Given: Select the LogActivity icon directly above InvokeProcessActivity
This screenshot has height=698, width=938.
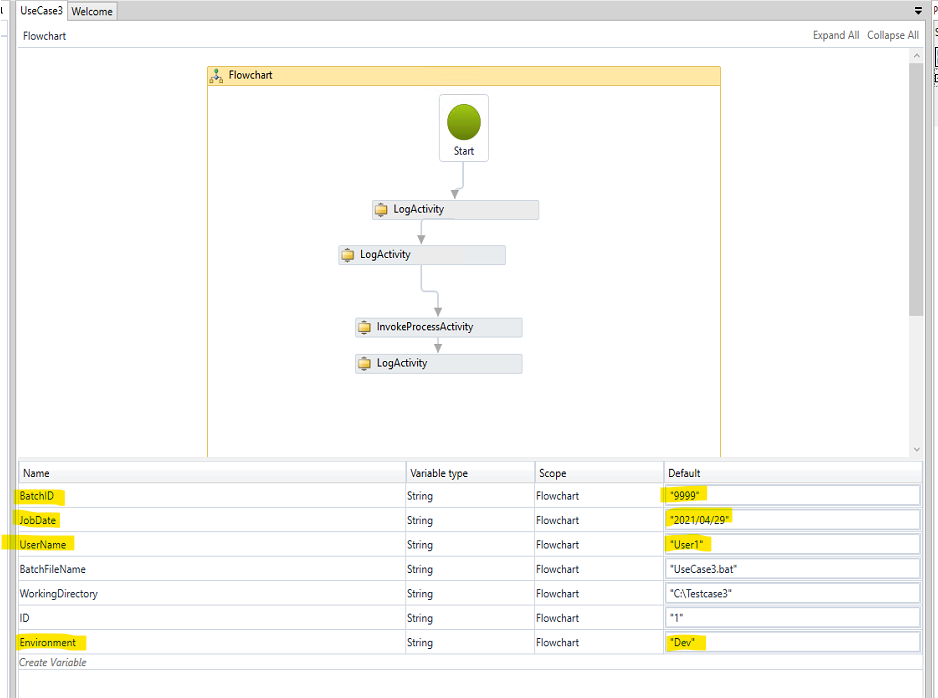Looking at the screenshot, I should click(348, 255).
